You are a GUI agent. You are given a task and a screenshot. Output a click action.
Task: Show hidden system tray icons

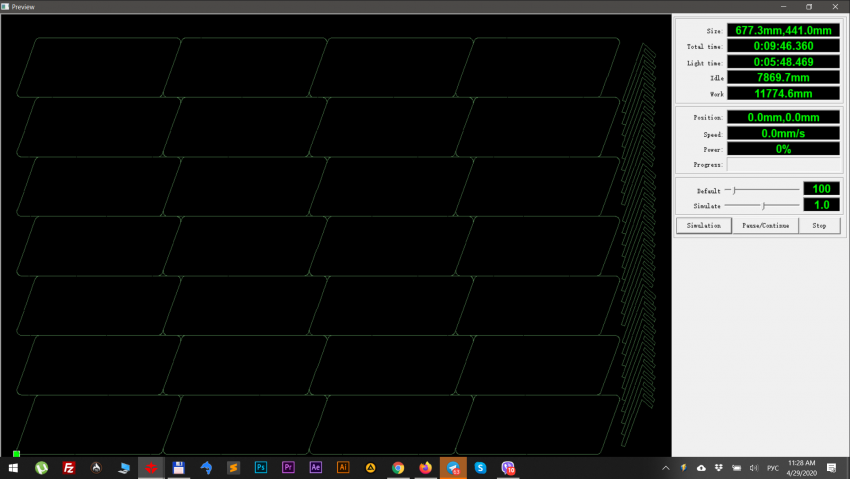666,468
